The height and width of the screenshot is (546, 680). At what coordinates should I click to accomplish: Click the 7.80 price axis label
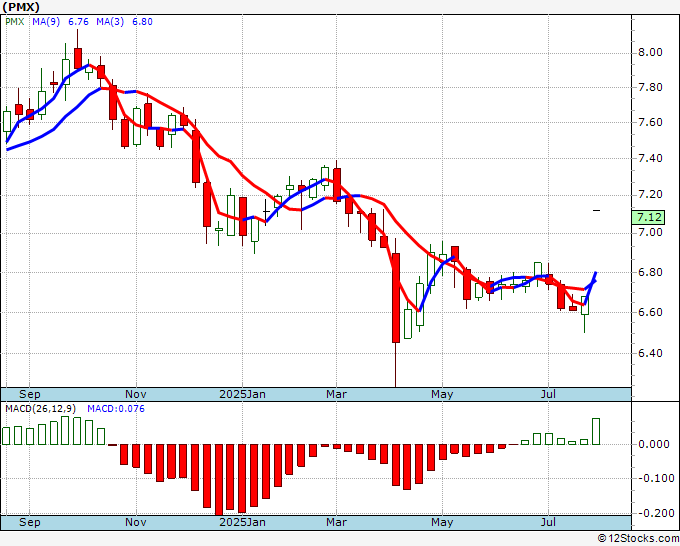click(650, 87)
